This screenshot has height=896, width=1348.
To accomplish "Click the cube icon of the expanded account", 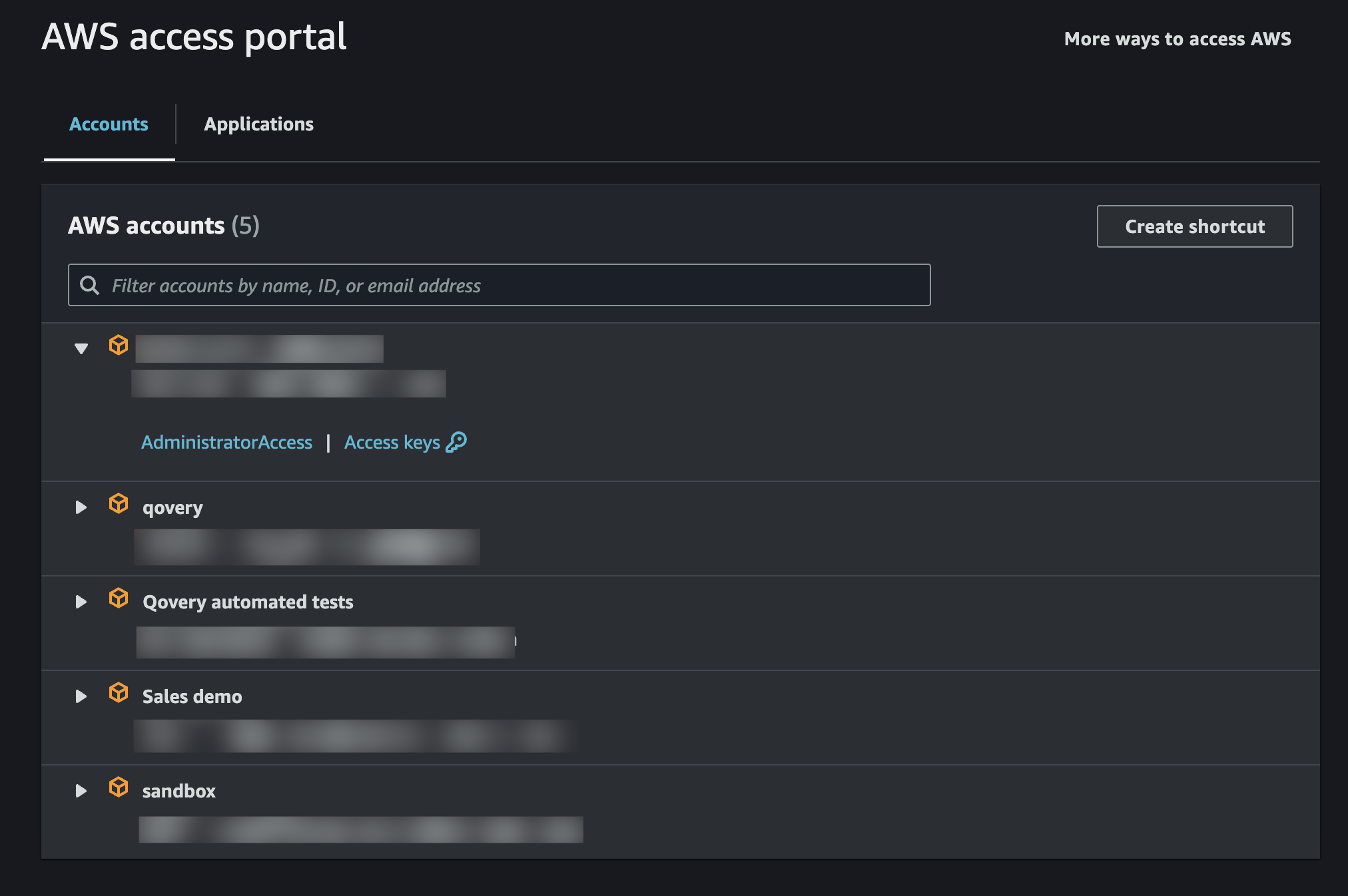I will [119, 345].
